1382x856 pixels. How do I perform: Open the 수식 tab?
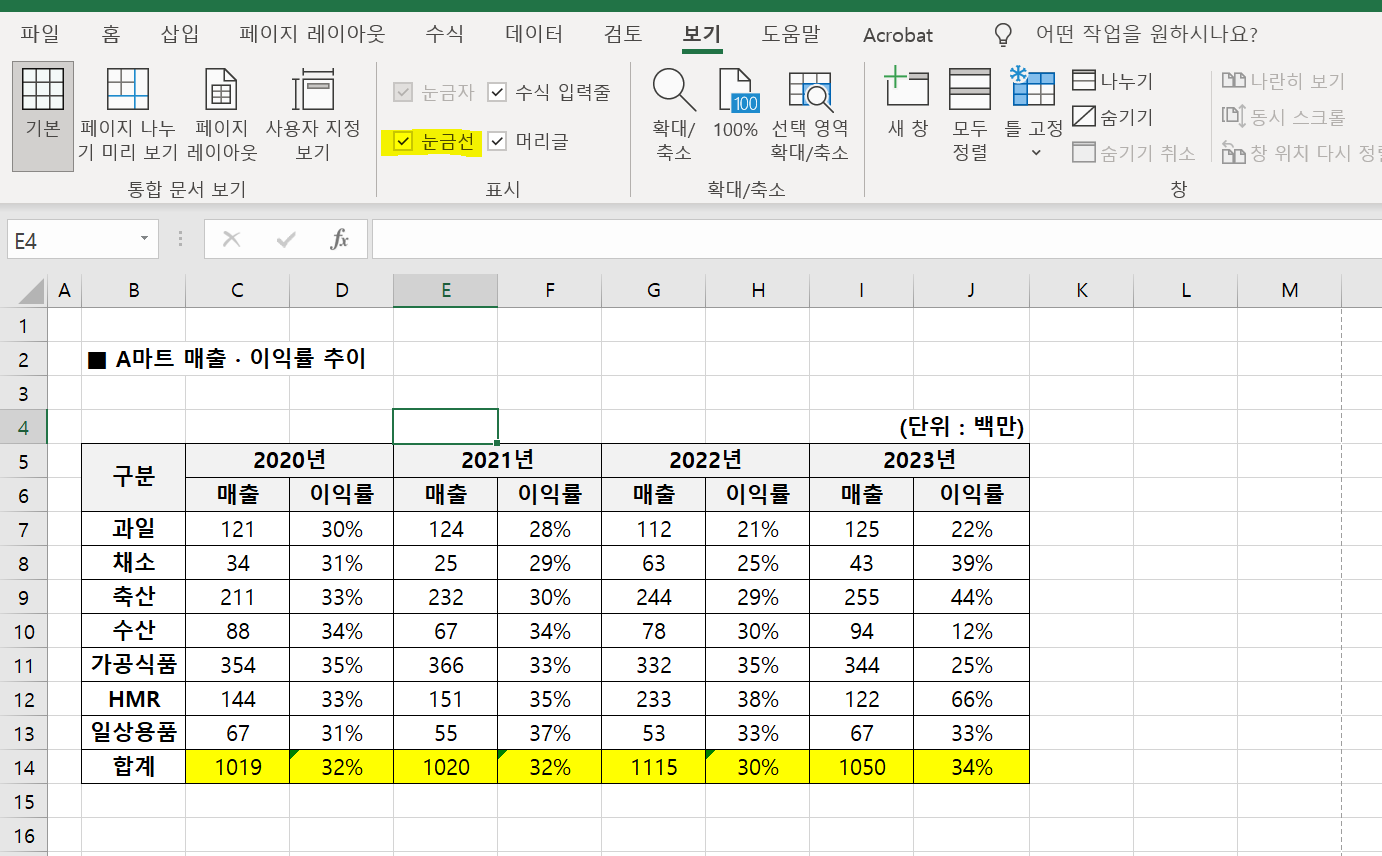[x=444, y=34]
